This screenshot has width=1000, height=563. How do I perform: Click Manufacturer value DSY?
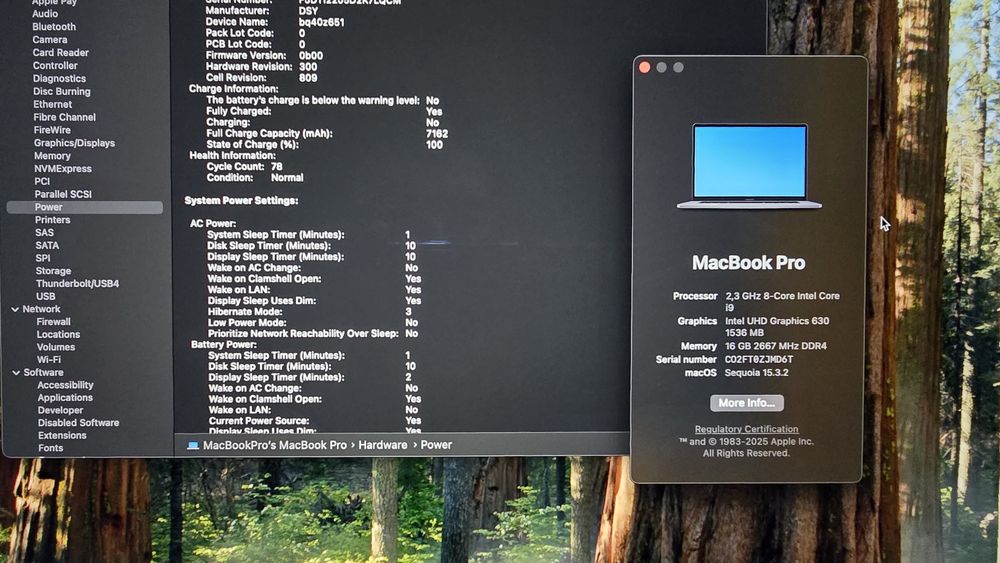309,11
